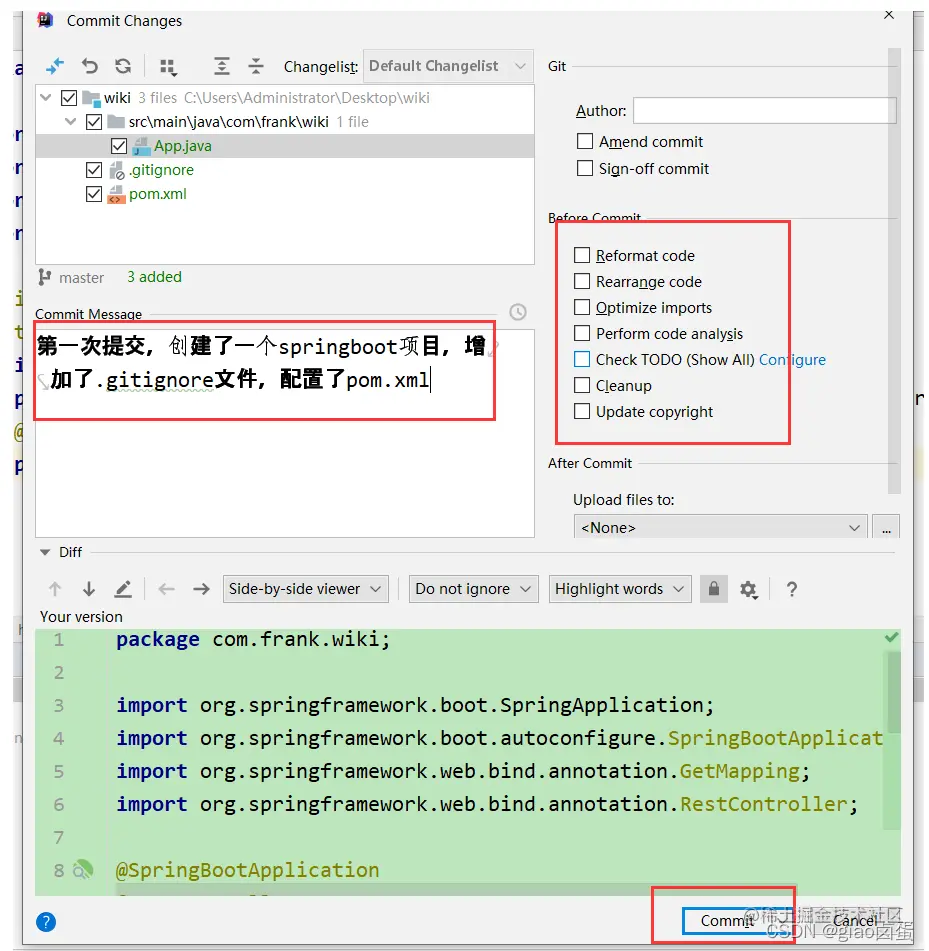Image resolution: width=929 pixels, height=951 pixels.
Task: Click into the commit message text area
Action: coord(285,433)
